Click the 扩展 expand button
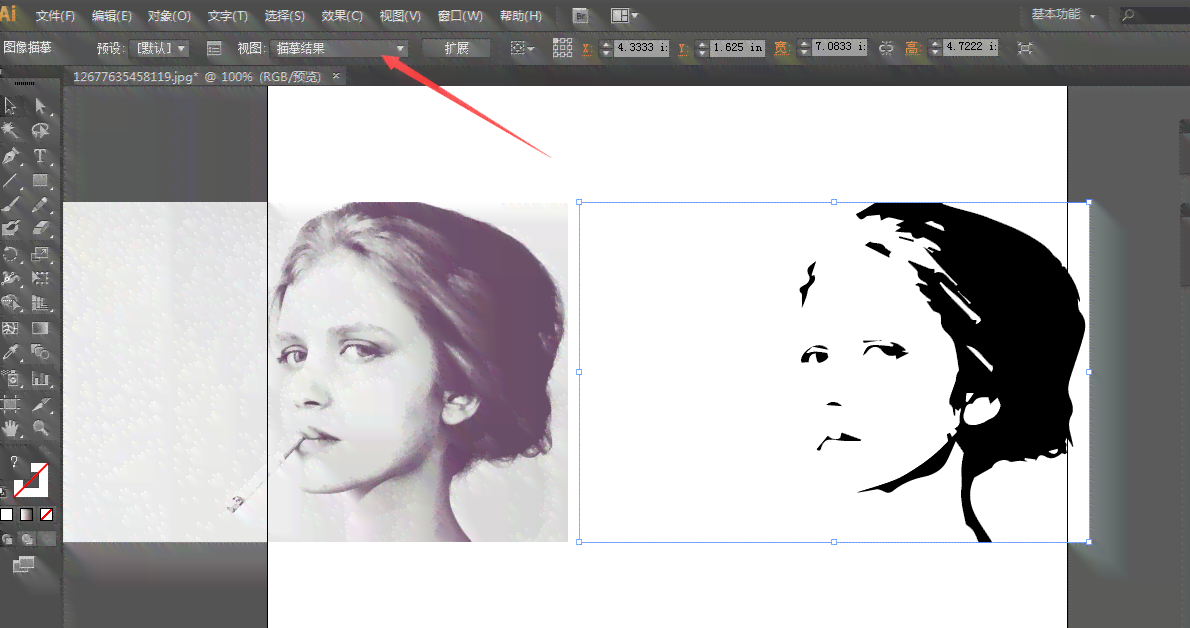 point(456,48)
